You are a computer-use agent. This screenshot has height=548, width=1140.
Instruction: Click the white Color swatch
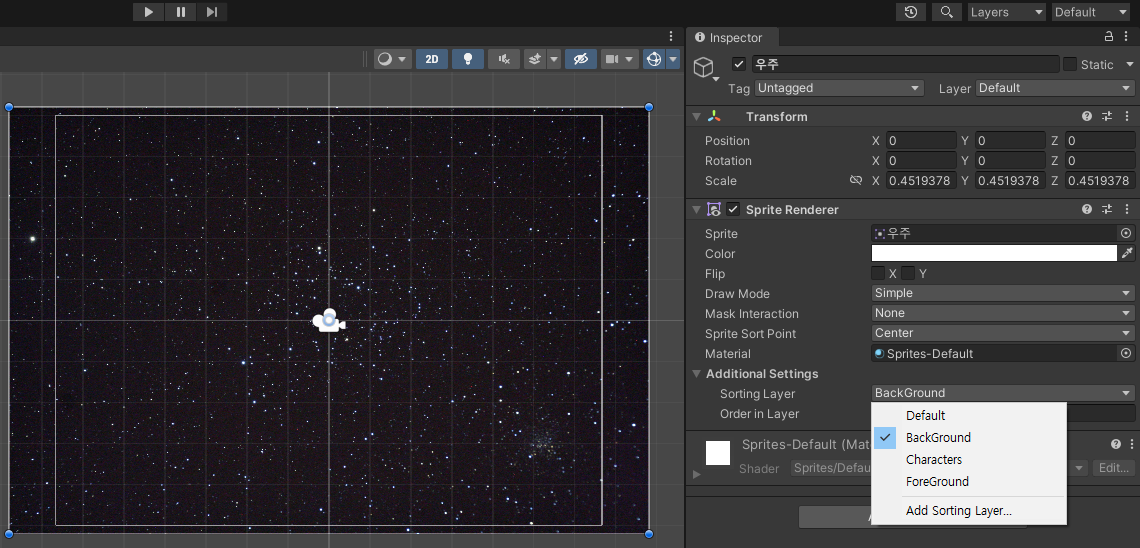(x=994, y=254)
